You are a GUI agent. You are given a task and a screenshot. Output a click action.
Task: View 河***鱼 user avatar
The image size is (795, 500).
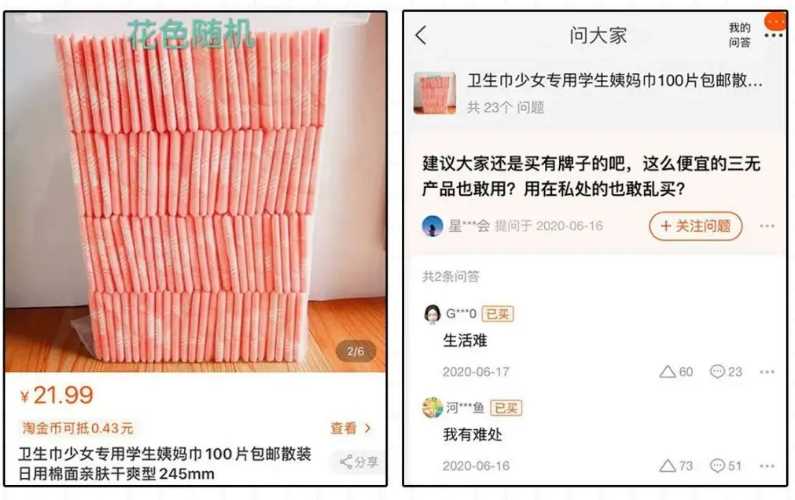(x=432, y=408)
